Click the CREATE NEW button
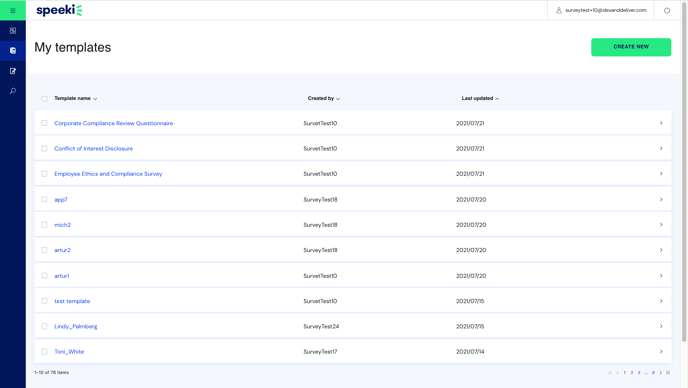This screenshot has height=388, width=688. tap(631, 47)
